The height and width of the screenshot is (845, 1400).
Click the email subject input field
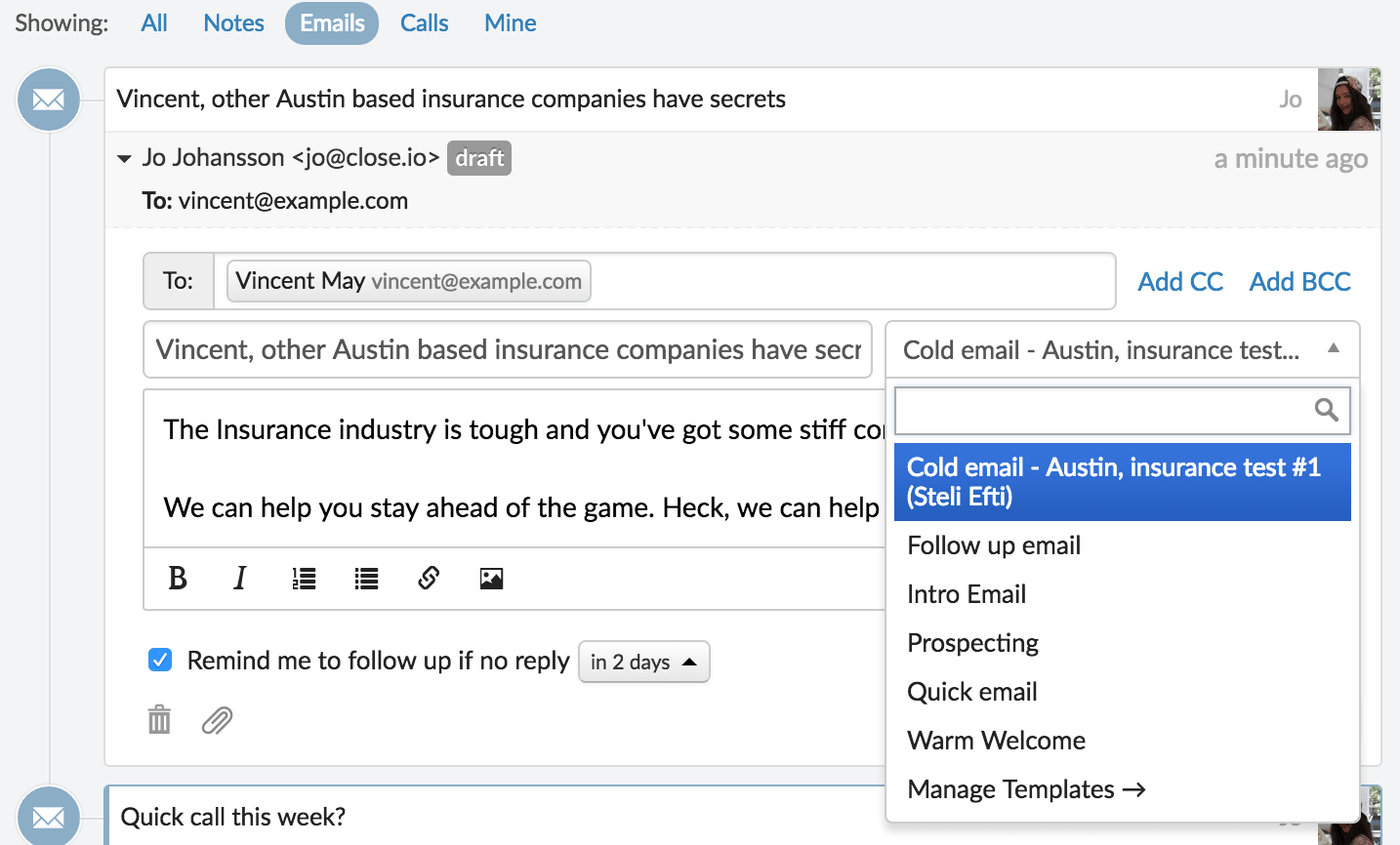point(508,349)
